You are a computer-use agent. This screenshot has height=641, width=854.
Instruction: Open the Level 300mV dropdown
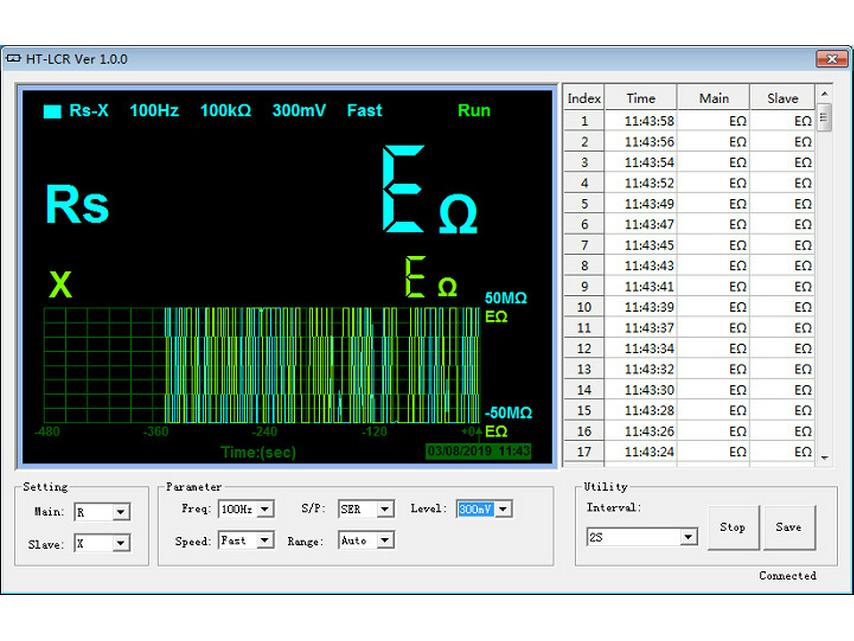[503, 509]
